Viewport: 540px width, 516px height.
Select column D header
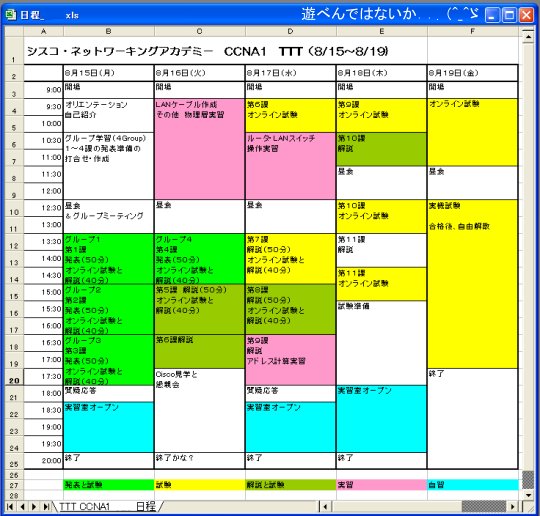coord(290,31)
